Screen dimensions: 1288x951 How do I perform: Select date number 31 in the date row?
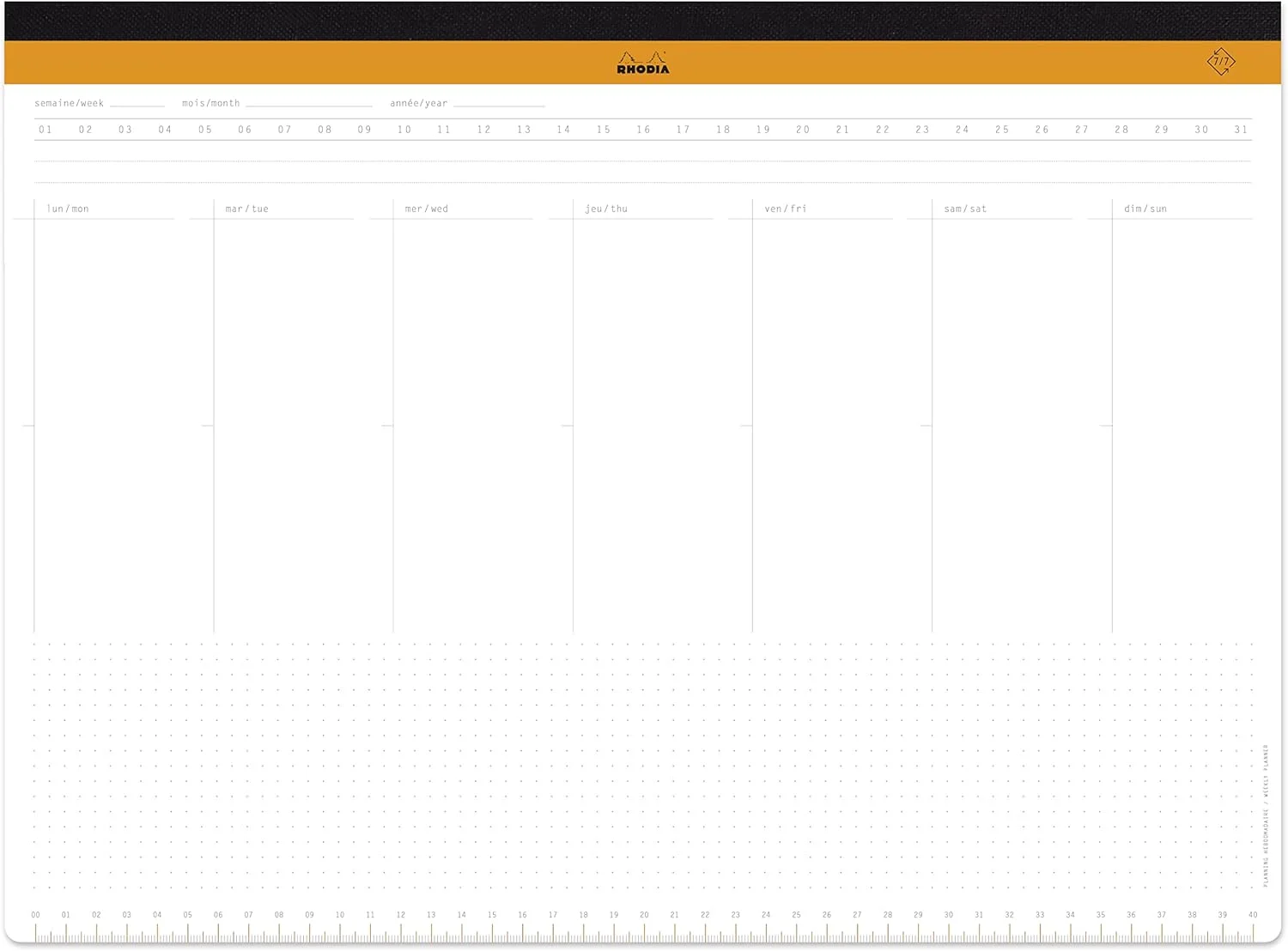(x=1241, y=130)
